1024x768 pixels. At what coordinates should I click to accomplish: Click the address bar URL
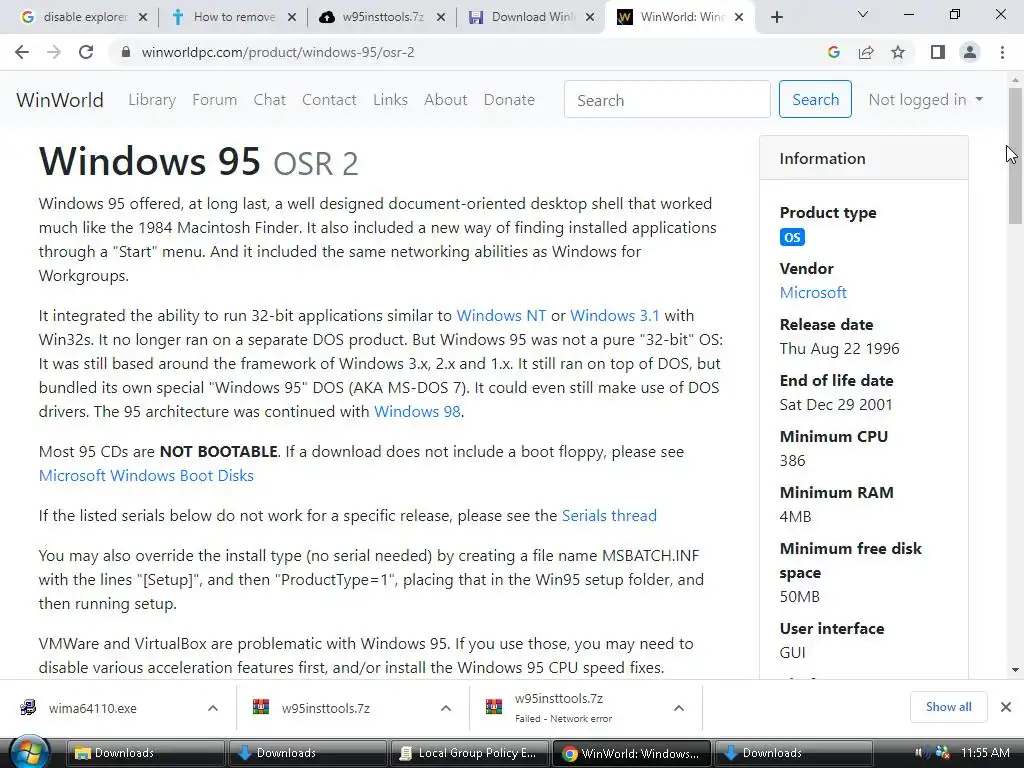click(278, 52)
